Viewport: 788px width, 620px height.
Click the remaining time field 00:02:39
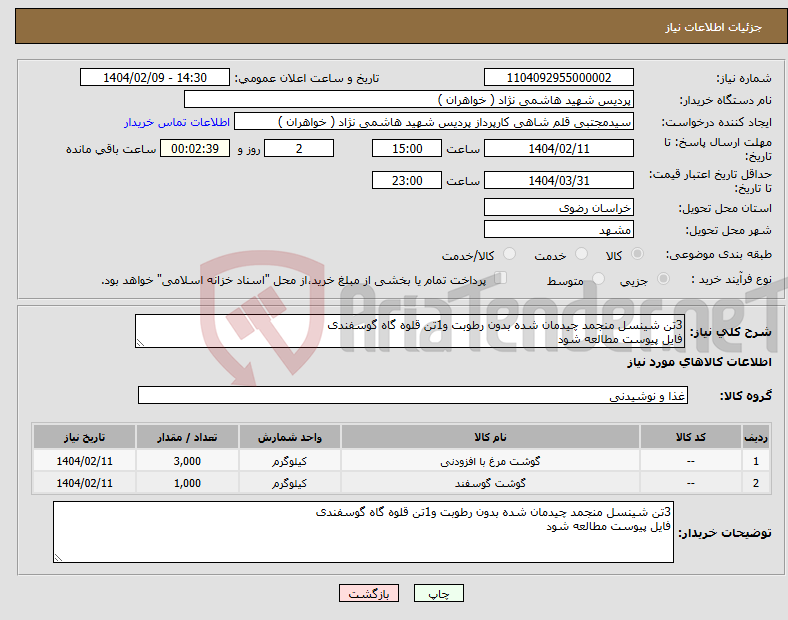[195, 148]
